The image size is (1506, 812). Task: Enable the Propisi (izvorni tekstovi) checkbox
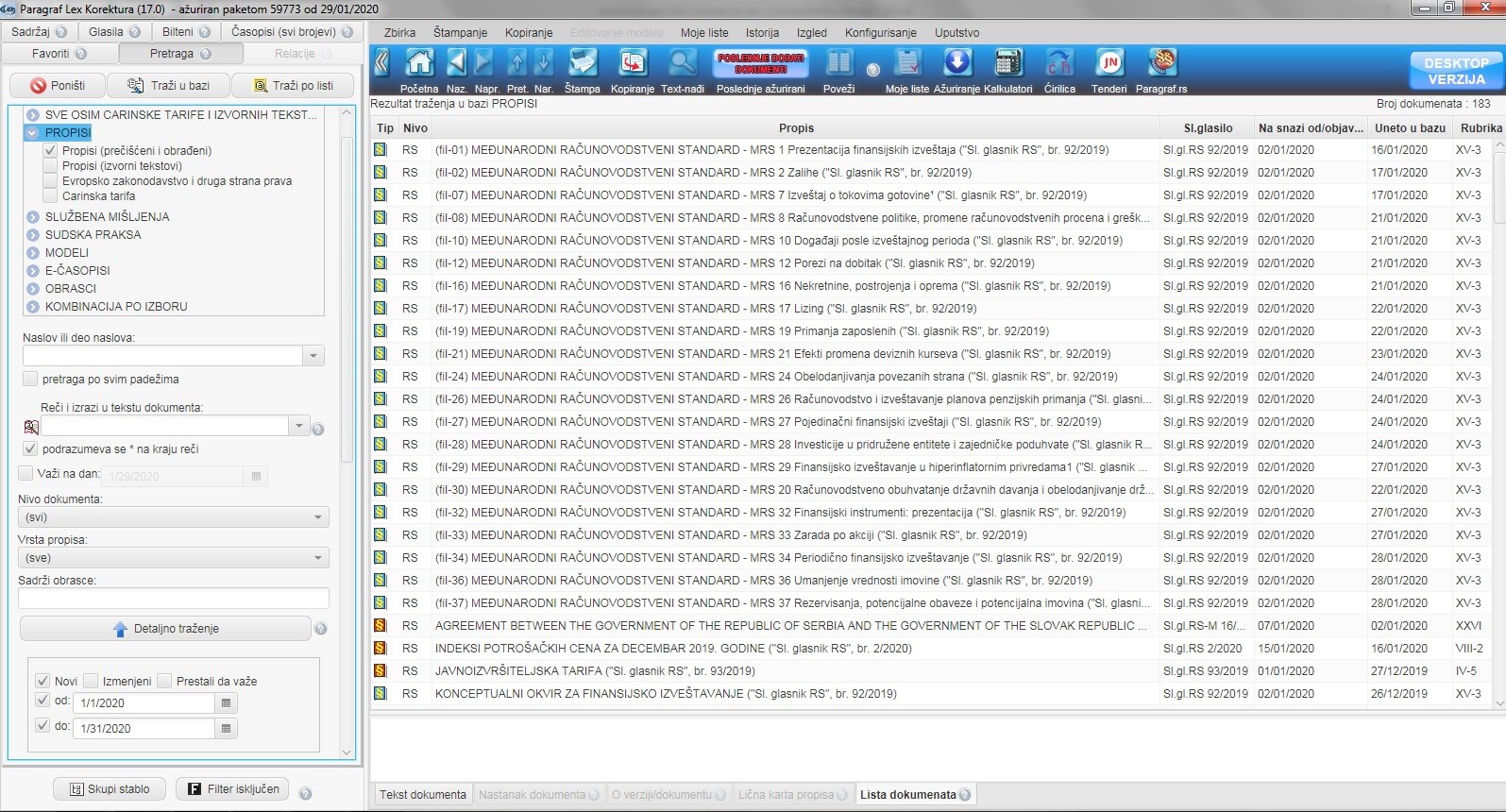tap(51, 166)
